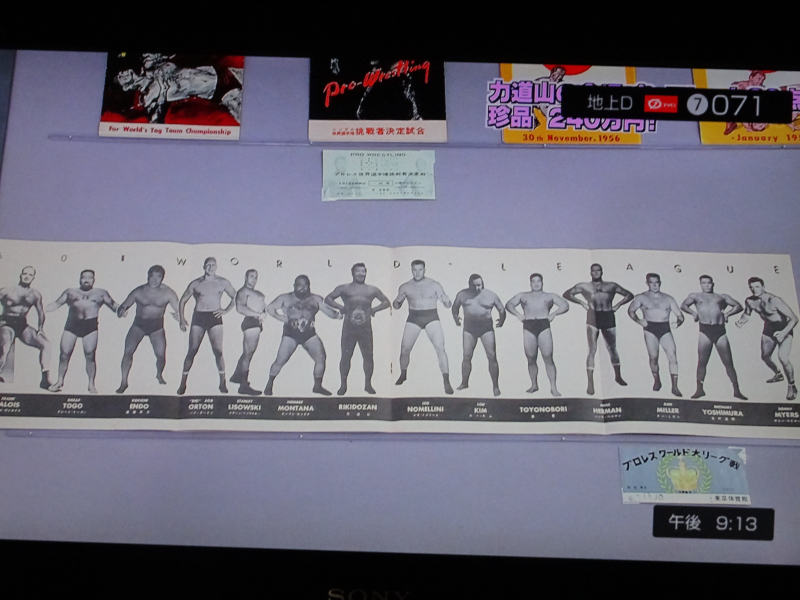Select the プロレスワールド大リーグ戦 ticket
This screenshot has width=800, height=600.
684,476
